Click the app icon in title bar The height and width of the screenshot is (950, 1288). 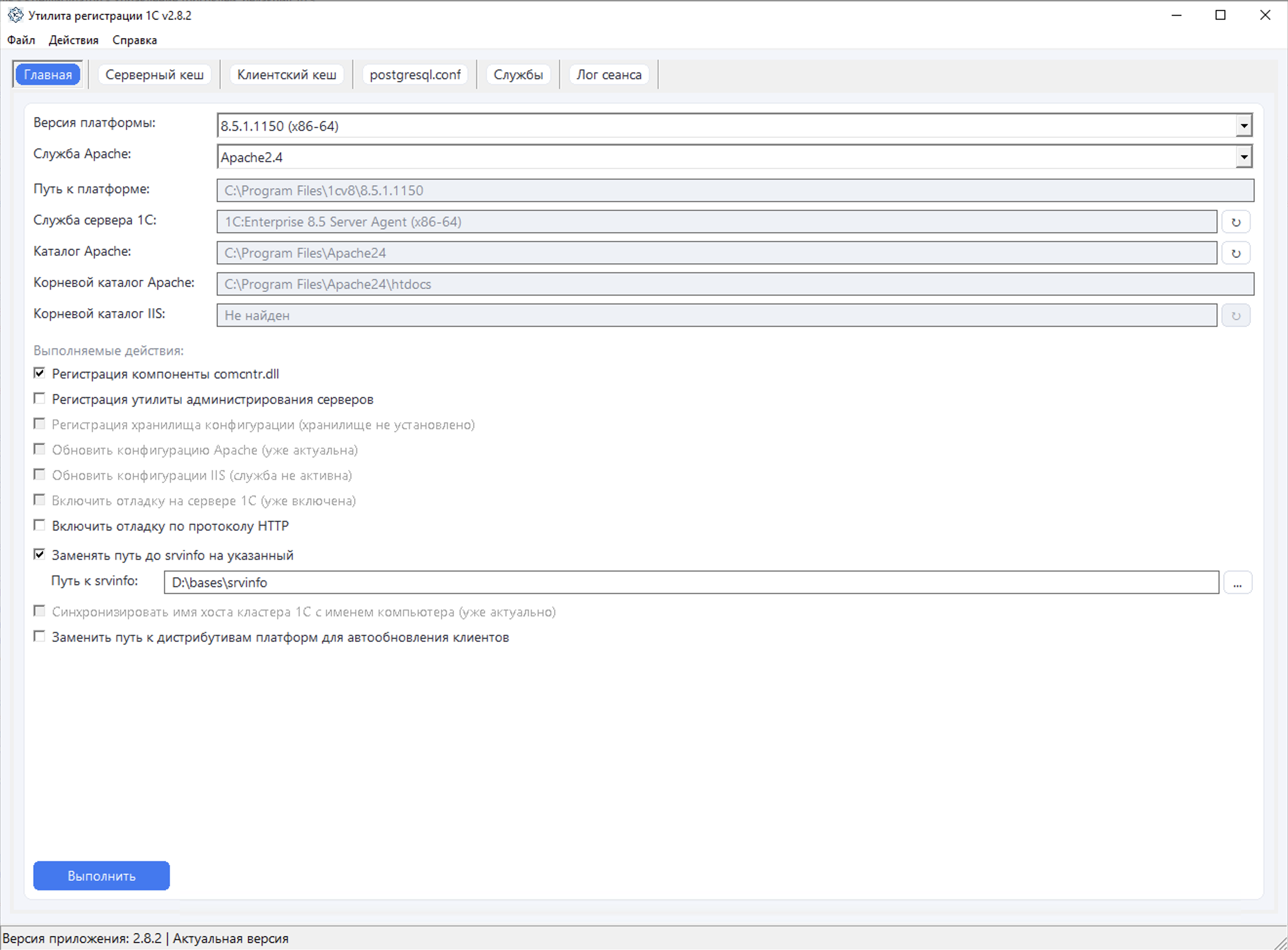point(16,15)
